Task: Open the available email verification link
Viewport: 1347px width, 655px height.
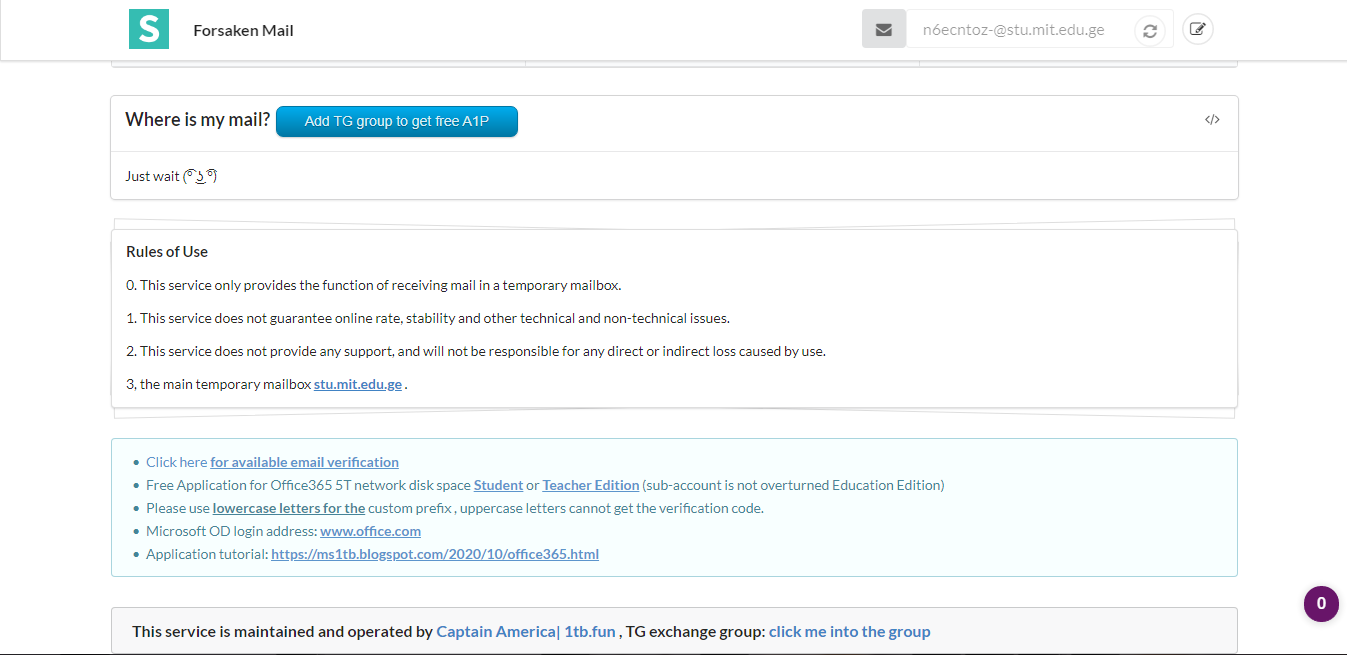Action: point(304,462)
